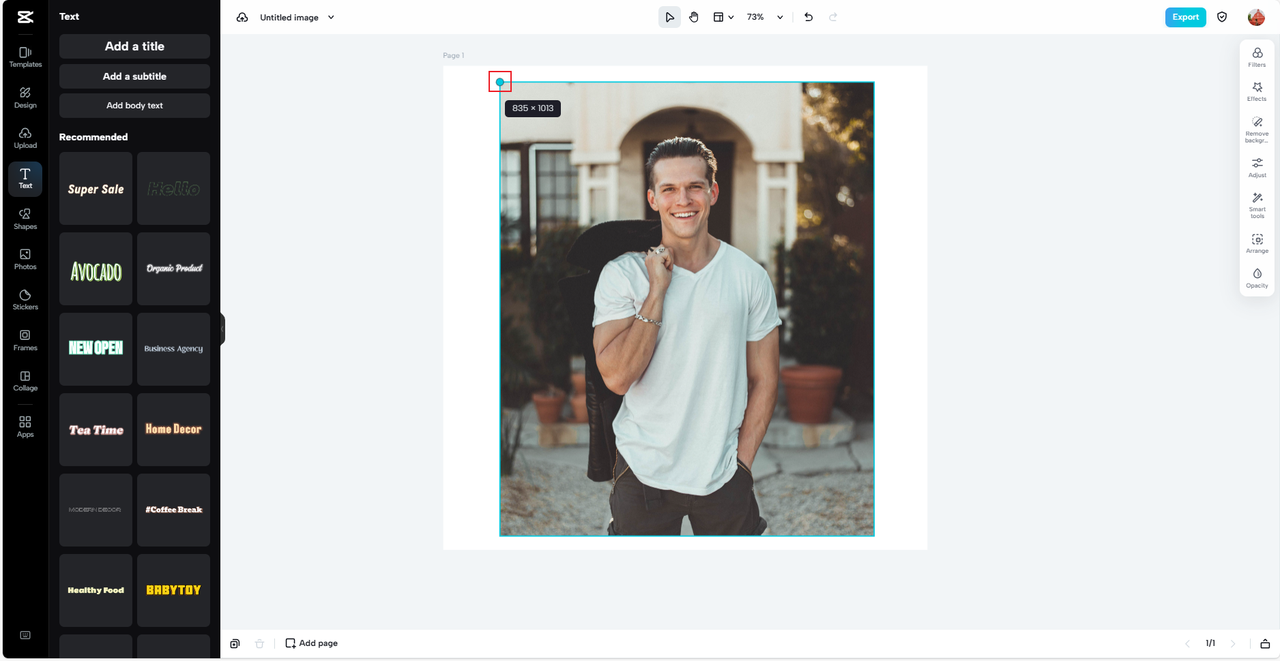
Task: Go to next page arrow
Action: pos(1233,643)
